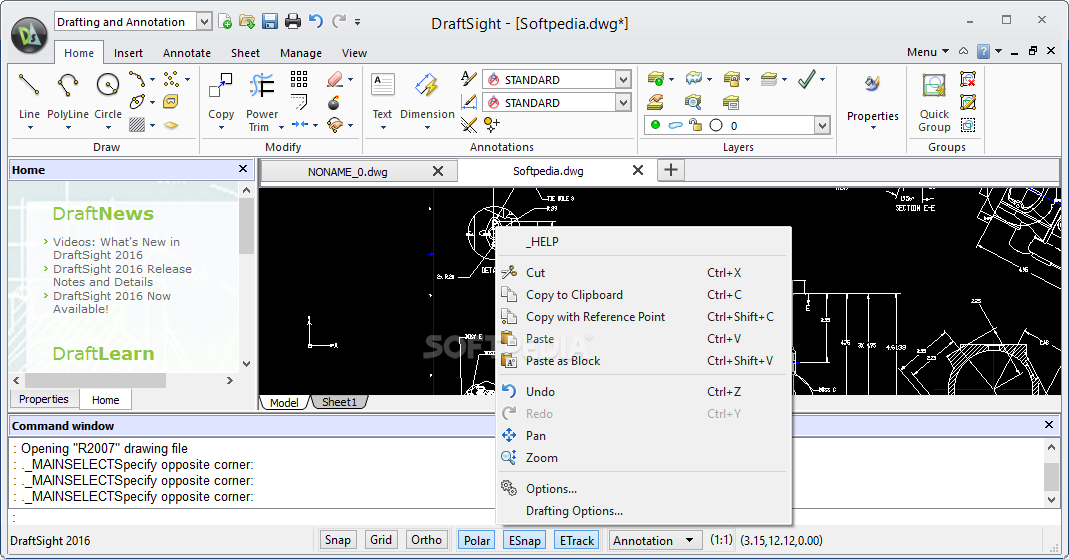Open the first STANDARD text style dropdown
Screen dimensions: 1069x559
(x=623, y=80)
